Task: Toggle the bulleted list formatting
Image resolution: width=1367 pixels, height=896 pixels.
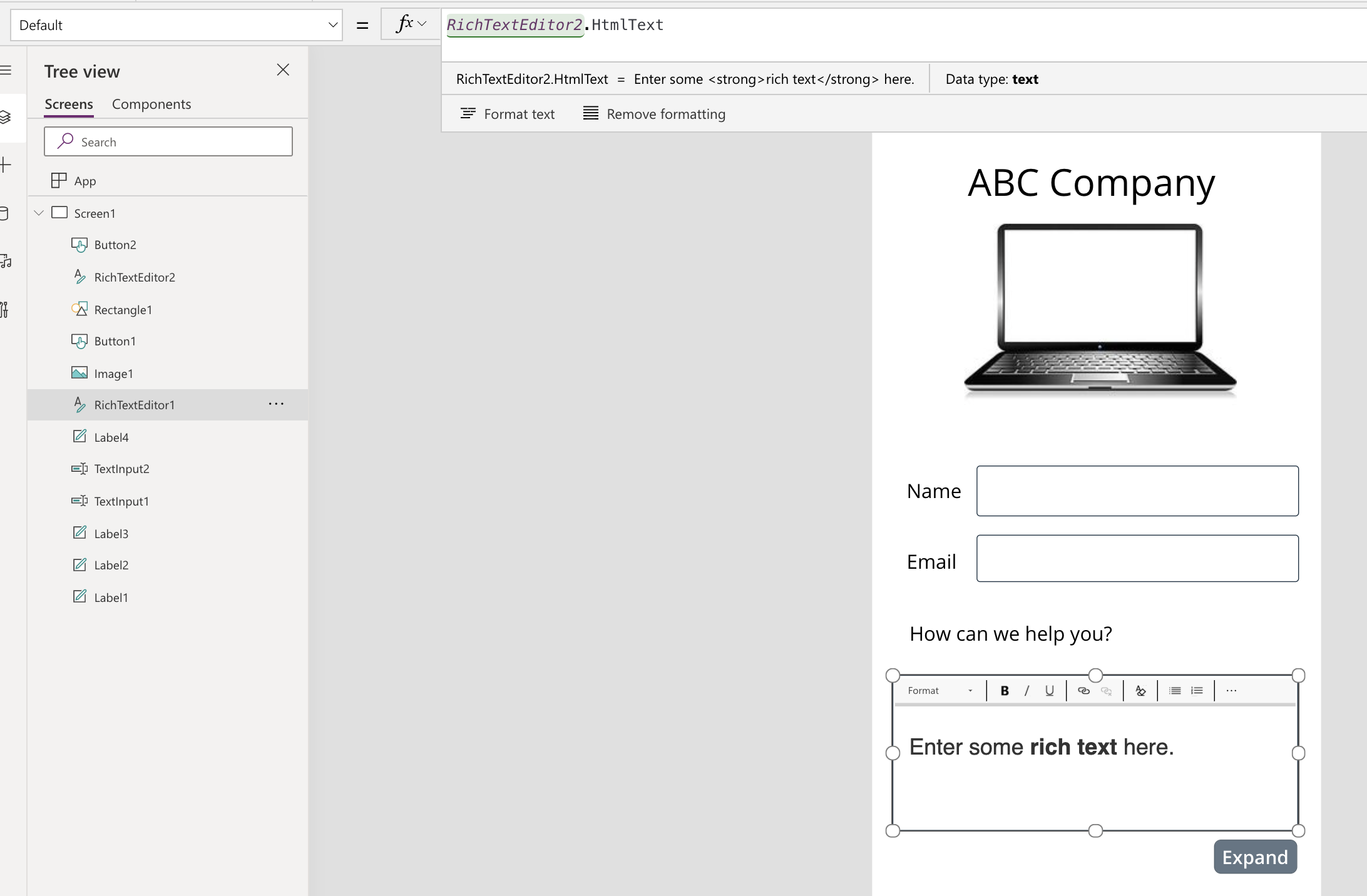Action: [1175, 691]
